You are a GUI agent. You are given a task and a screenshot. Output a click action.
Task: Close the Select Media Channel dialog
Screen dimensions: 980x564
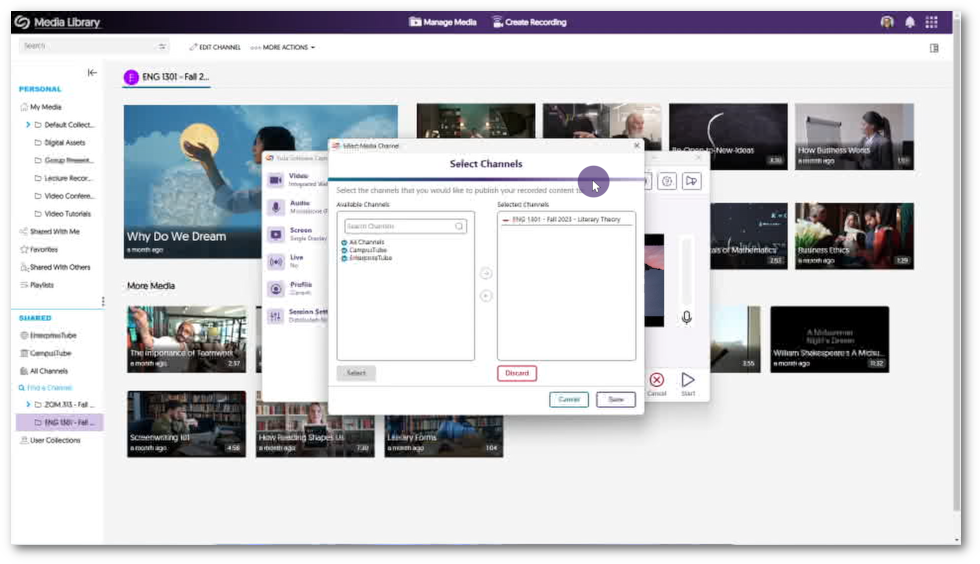(636, 146)
